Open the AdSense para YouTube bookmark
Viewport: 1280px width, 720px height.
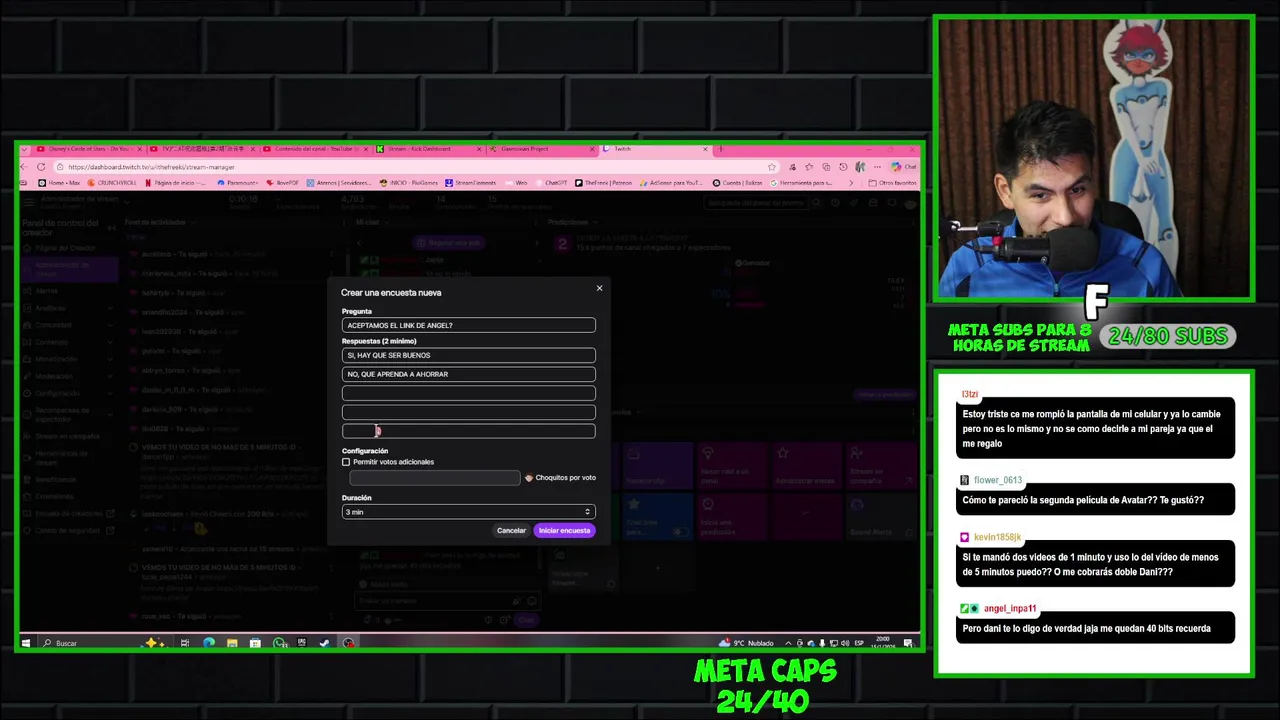(672, 183)
